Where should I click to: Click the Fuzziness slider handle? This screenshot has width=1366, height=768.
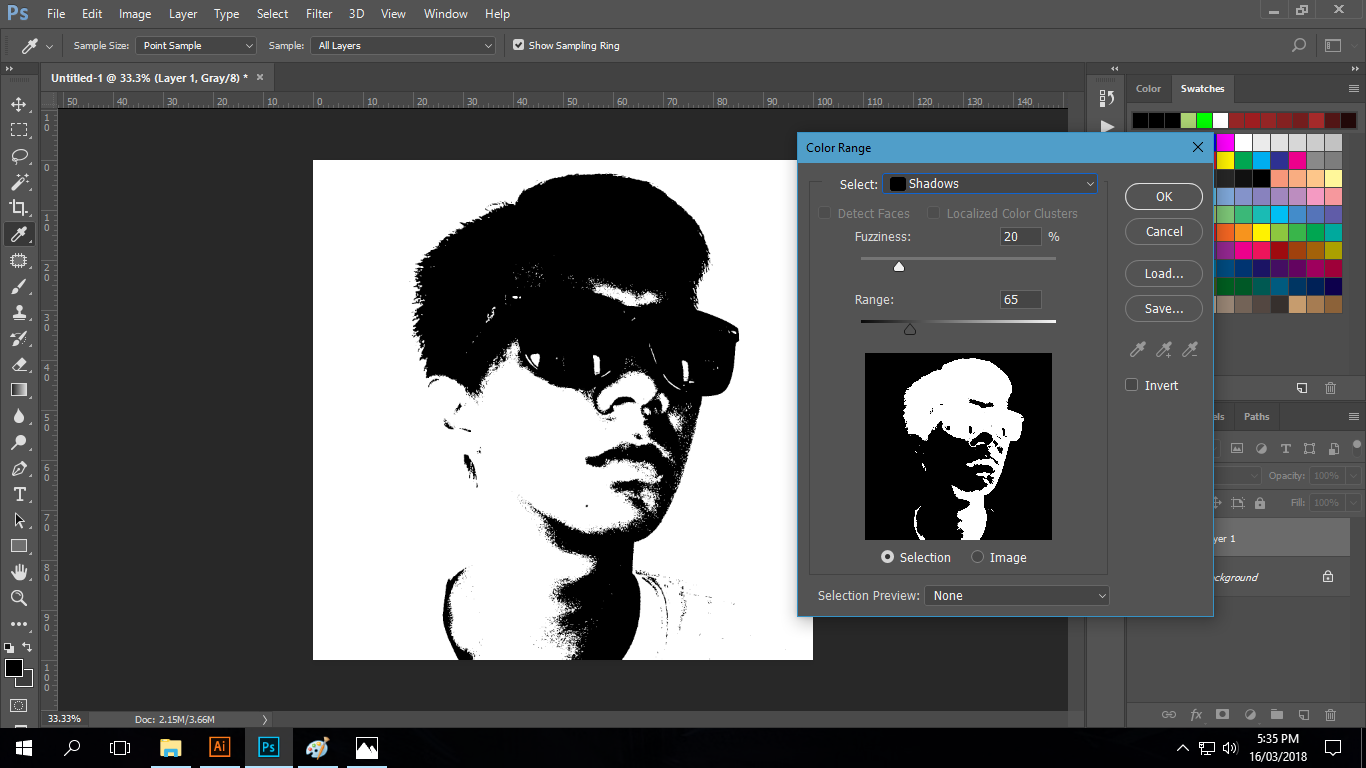click(899, 266)
